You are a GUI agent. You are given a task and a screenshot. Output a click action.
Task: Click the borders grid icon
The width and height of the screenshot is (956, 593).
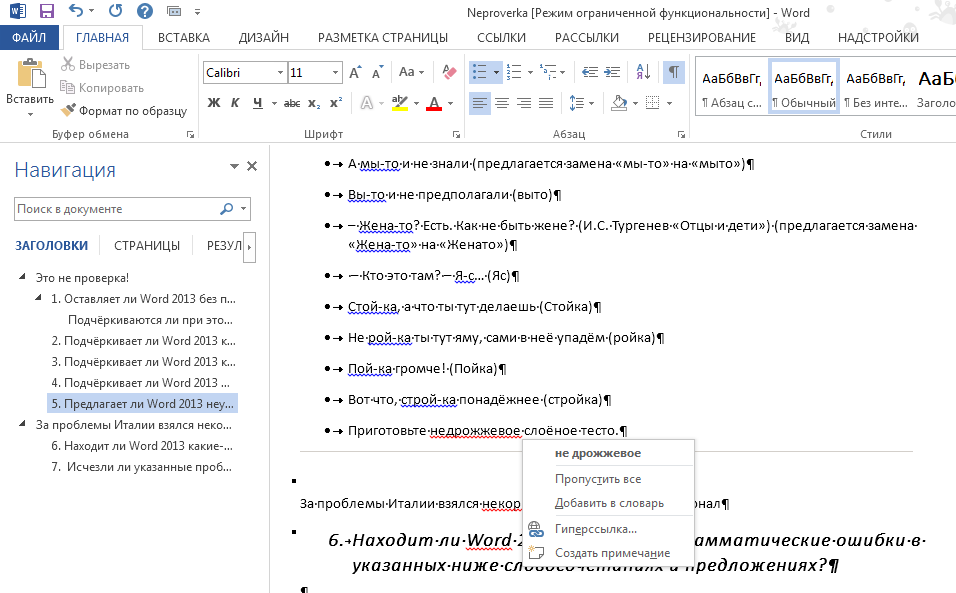click(652, 103)
